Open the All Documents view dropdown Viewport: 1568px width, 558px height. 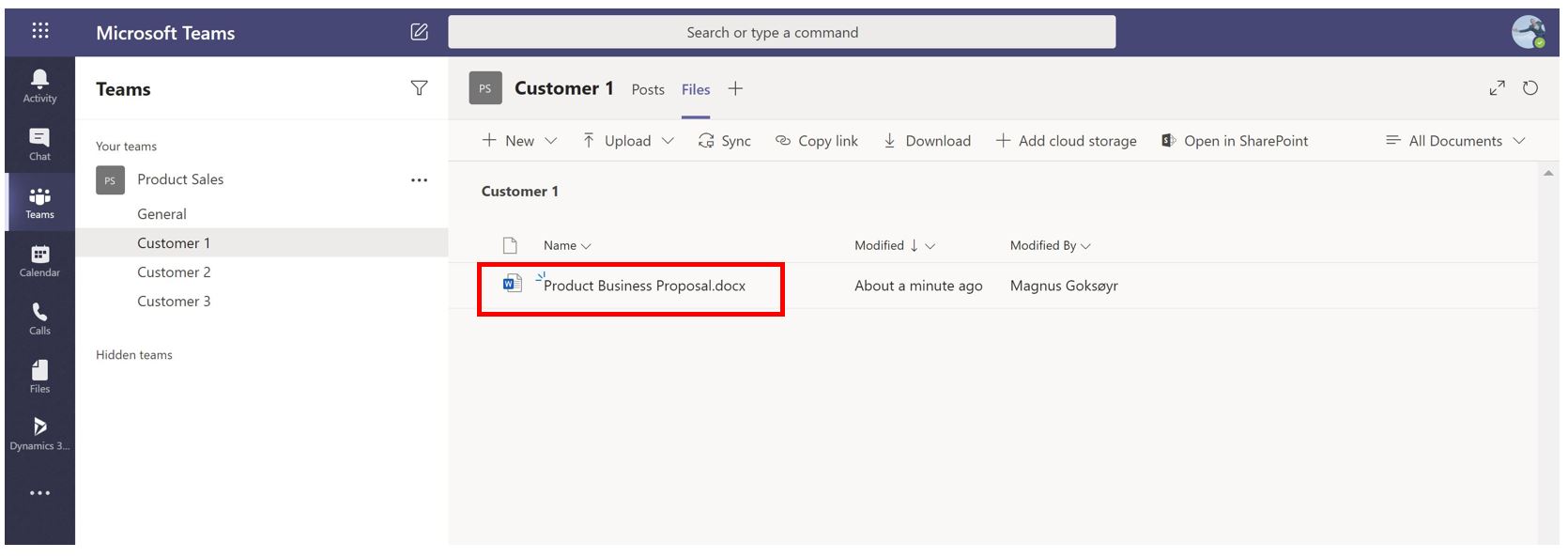point(1455,141)
